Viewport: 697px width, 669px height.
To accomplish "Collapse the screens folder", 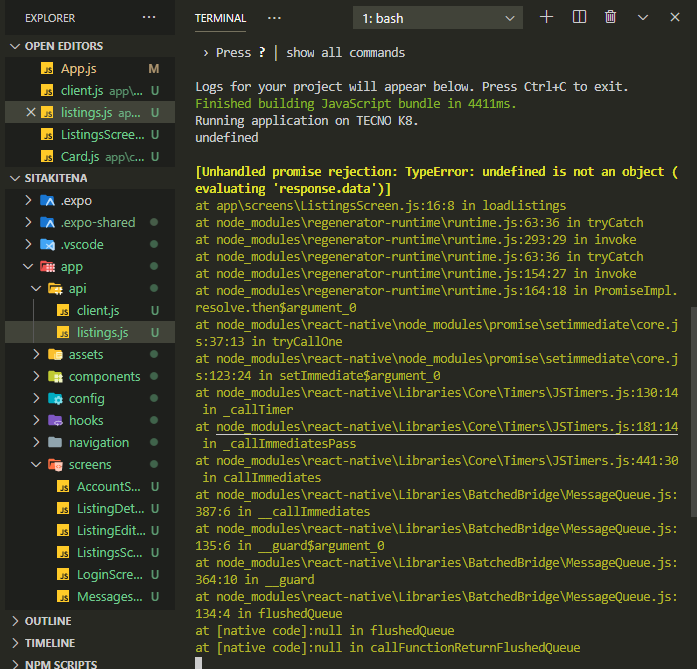I will 89,464.
